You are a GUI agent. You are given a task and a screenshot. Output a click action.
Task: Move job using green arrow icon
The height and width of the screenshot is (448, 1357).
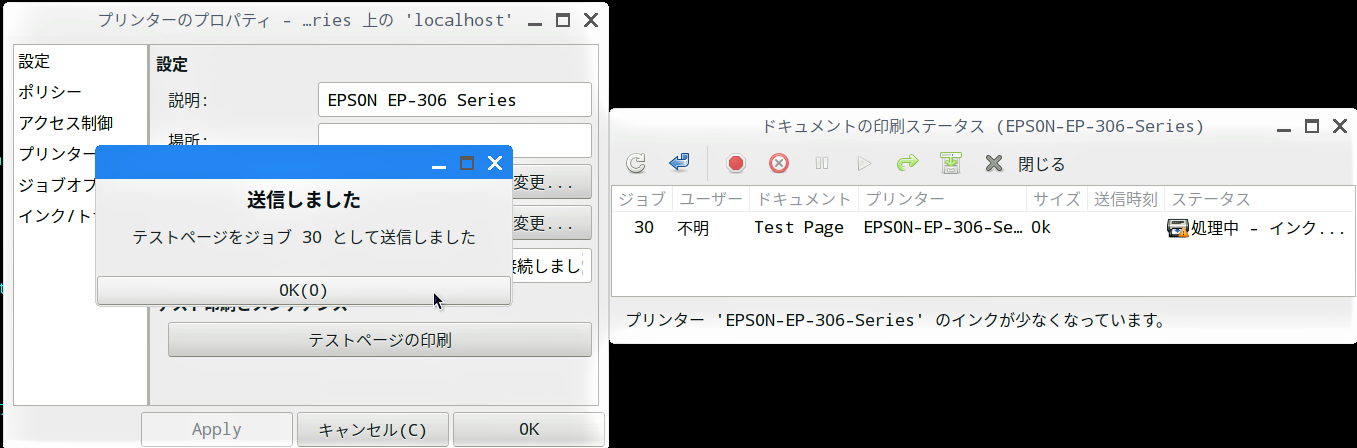click(x=907, y=163)
